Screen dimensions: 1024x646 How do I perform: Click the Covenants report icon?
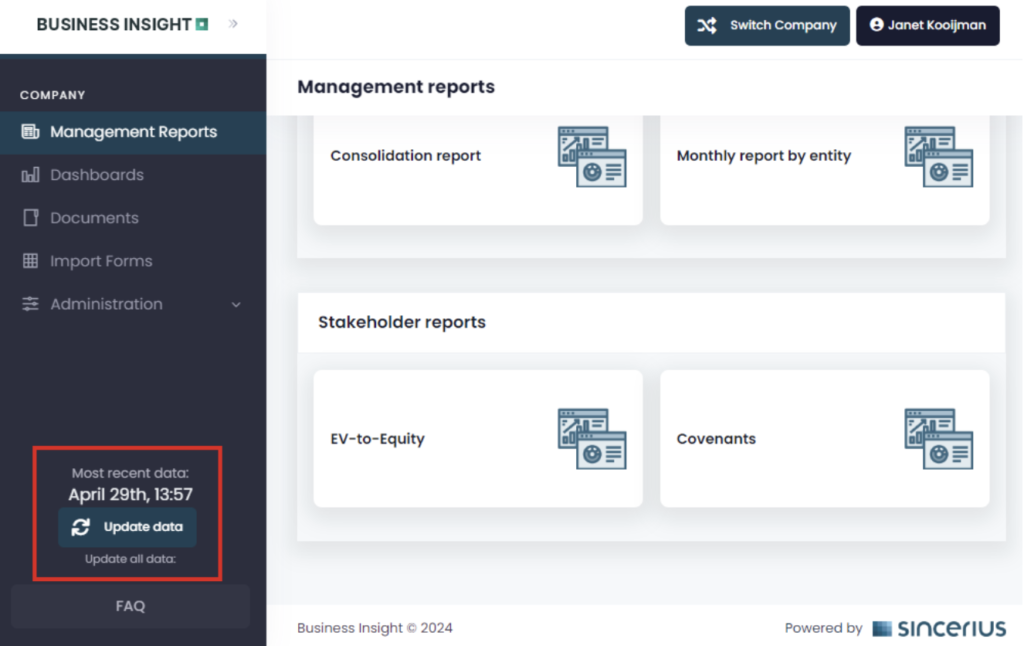[x=938, y=439]
